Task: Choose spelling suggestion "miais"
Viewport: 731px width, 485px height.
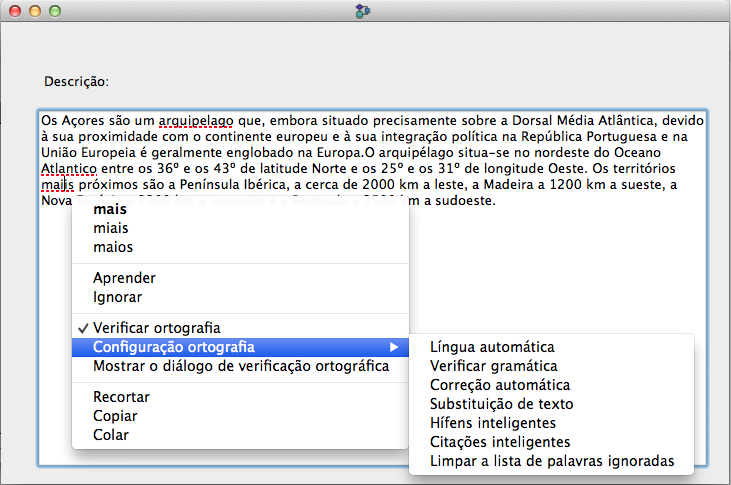Action: (x=111, y=229)
